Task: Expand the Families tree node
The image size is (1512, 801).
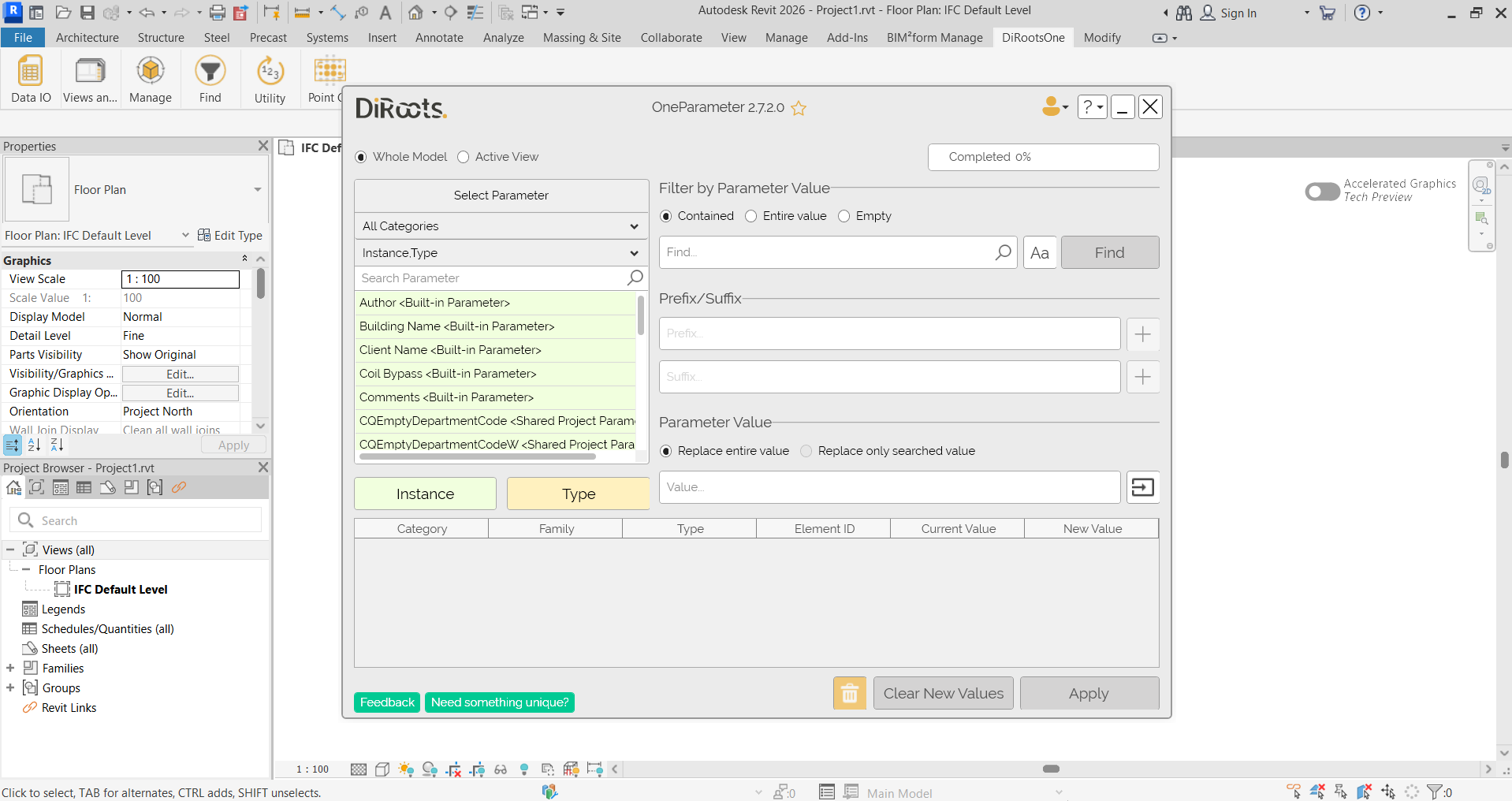Action: coord(10,668)
